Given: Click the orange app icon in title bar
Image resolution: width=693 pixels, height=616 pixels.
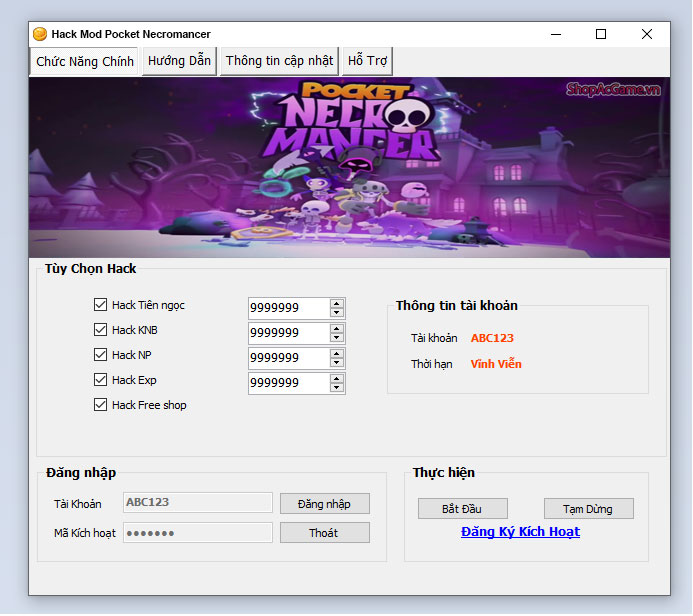Looking at the screenshot, I should 40,34.
